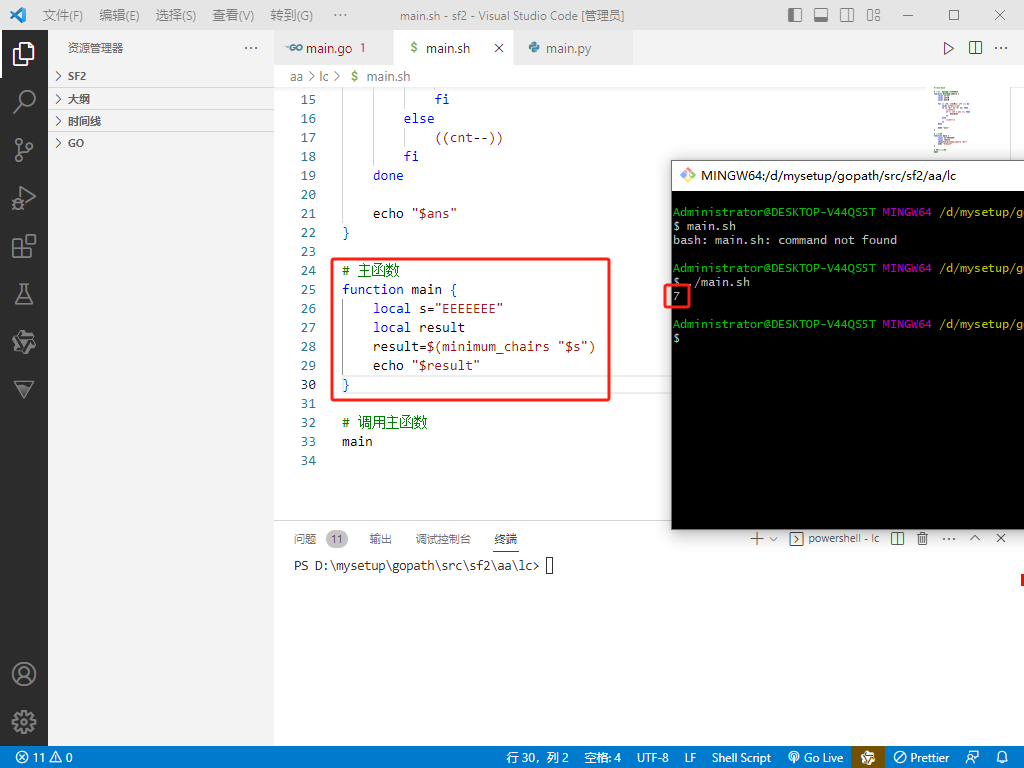Start Go Live server from status bar
This screenshot has width=1024, height=768.
pyautogui.click(x=816, y=758)
